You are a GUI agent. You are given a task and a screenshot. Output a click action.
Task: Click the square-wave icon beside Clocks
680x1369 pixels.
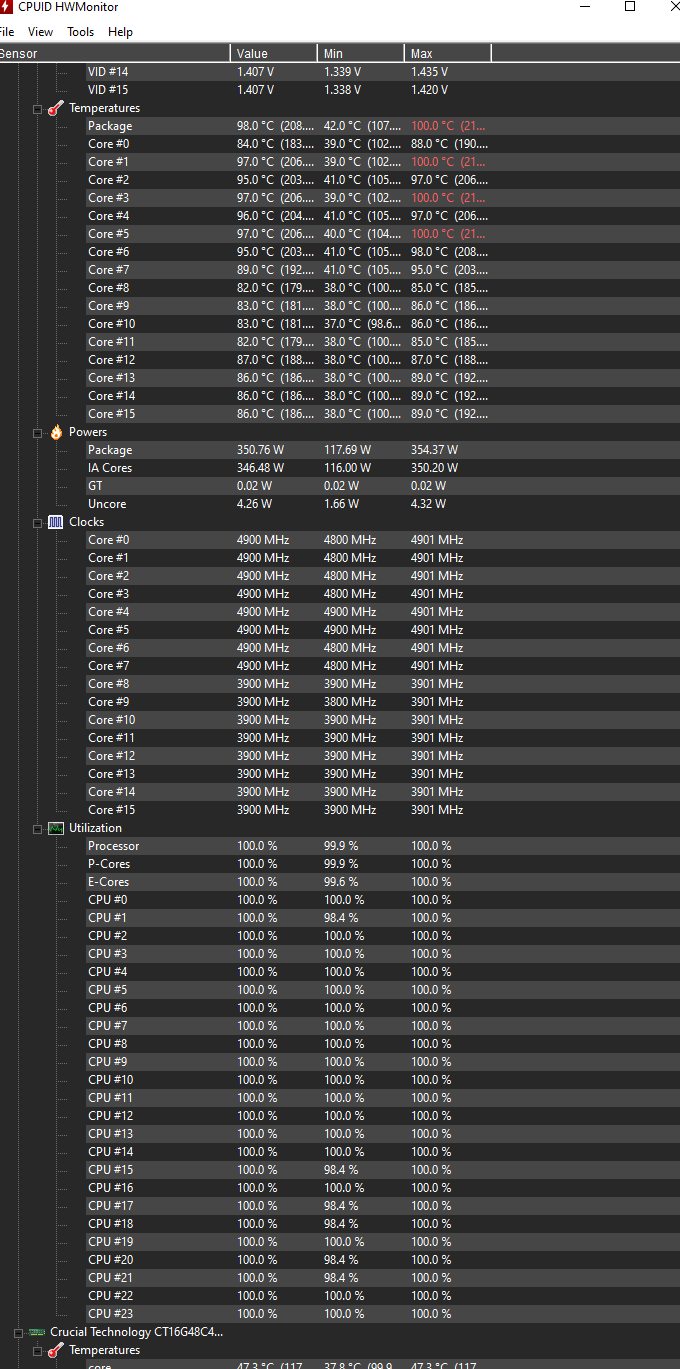[x=56, y=522]
